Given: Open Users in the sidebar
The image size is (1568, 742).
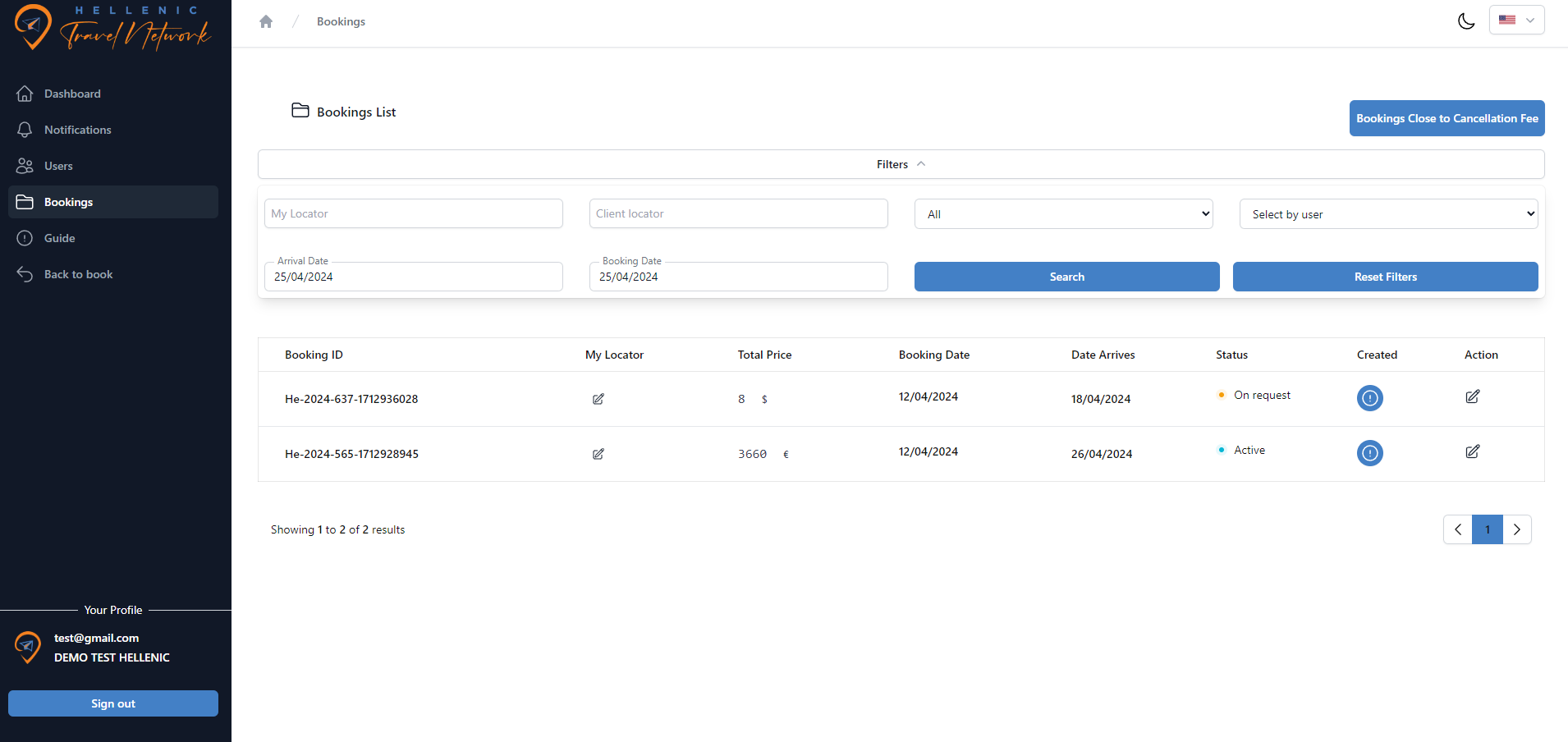Looking at the screenshot, I should coord(58,166).
